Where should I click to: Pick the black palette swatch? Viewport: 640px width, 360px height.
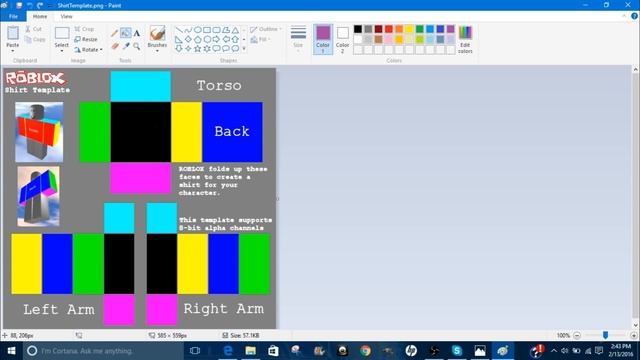358,29
